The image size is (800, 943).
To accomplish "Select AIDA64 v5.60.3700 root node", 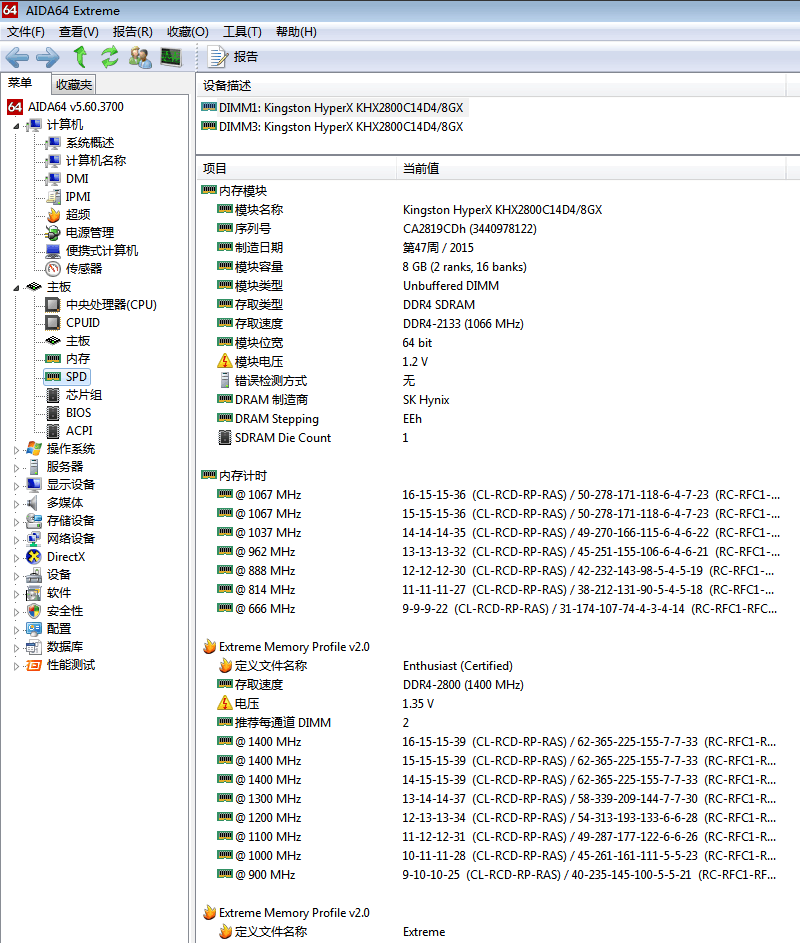I will (x=76, y=107).
